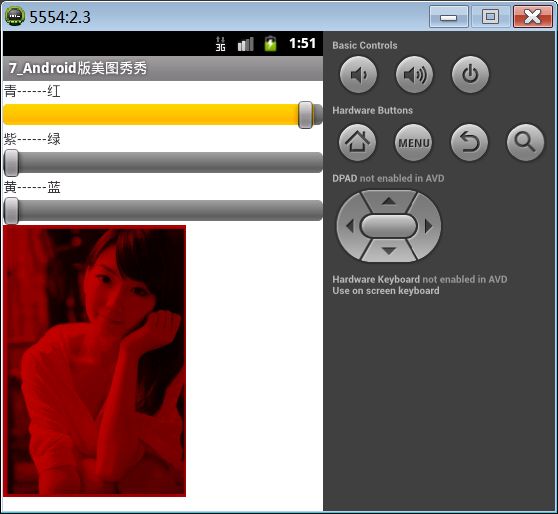
Task: Click the Back hardware button
Action: [x=469, y=142]
